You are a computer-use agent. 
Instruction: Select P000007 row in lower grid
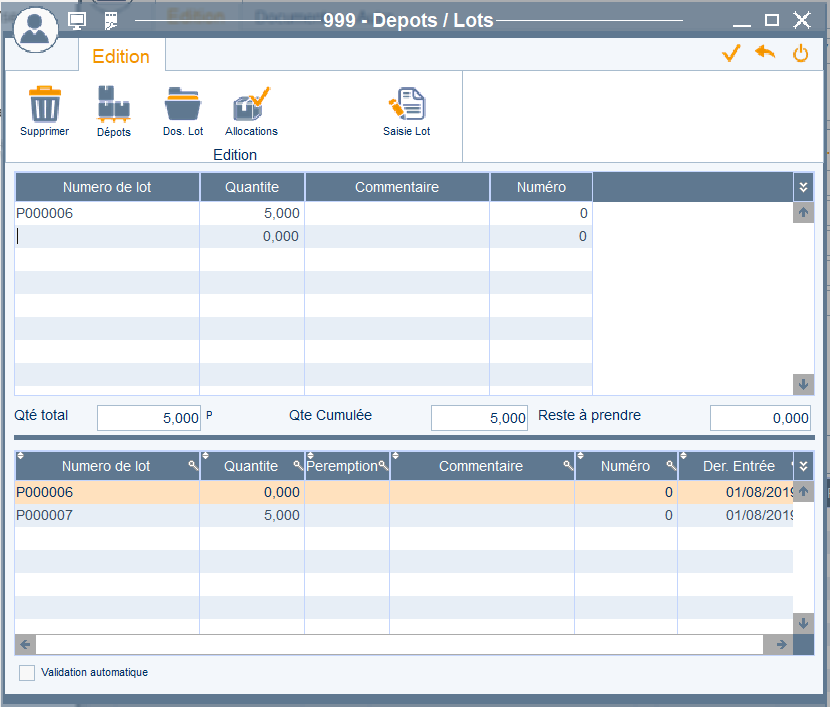pyautogui.click(x=404, y=515)
